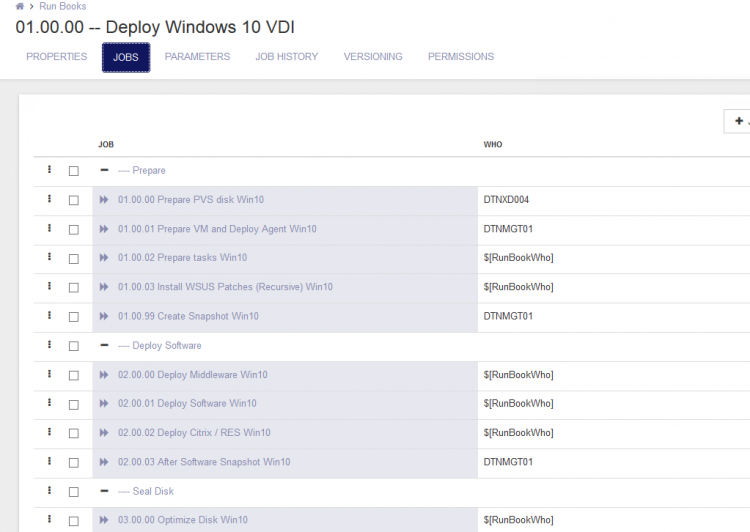This screenshot has width=750, height=532.
Task: Select the JOBS tab
Action: click(126, 57)
